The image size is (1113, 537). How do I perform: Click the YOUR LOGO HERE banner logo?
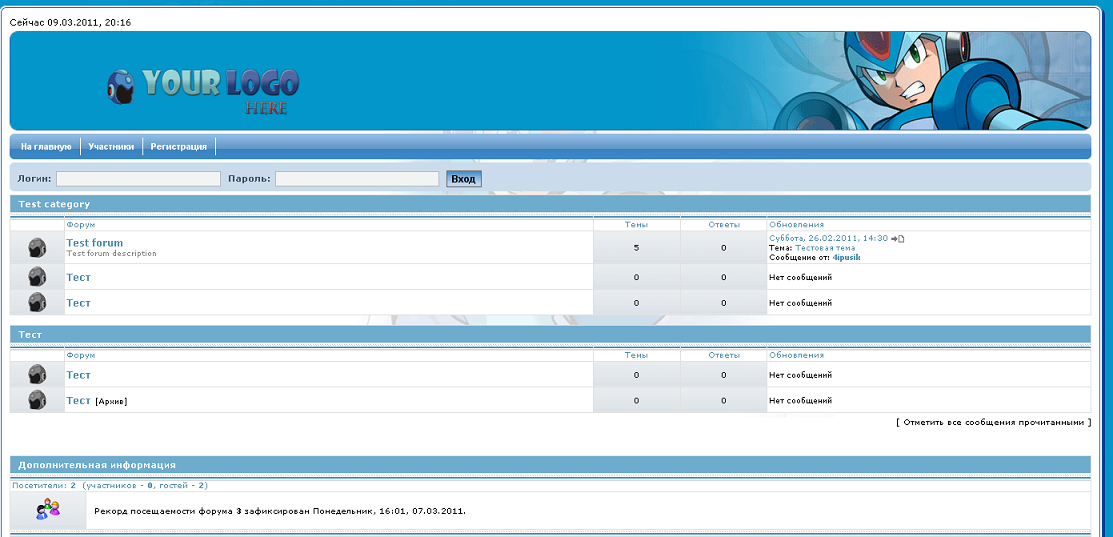coord(203,91)
